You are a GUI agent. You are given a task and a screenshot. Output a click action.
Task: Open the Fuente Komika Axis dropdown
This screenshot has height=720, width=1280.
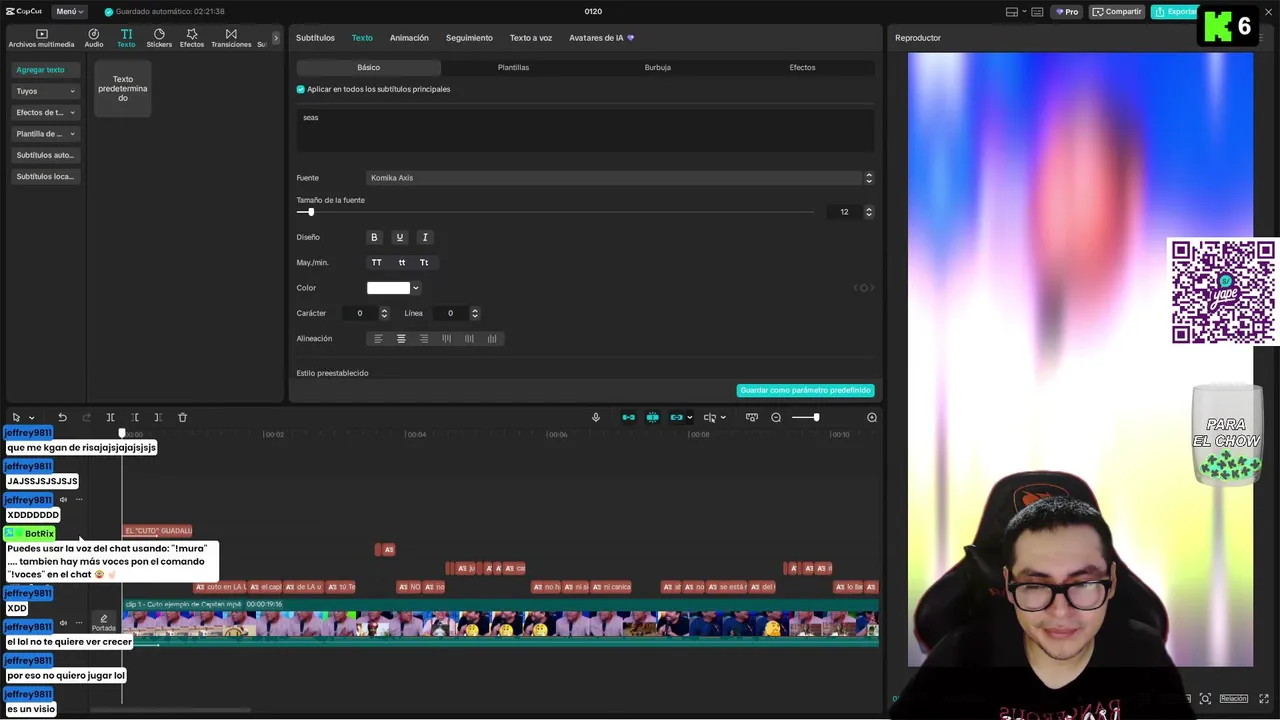pos(620,178)
